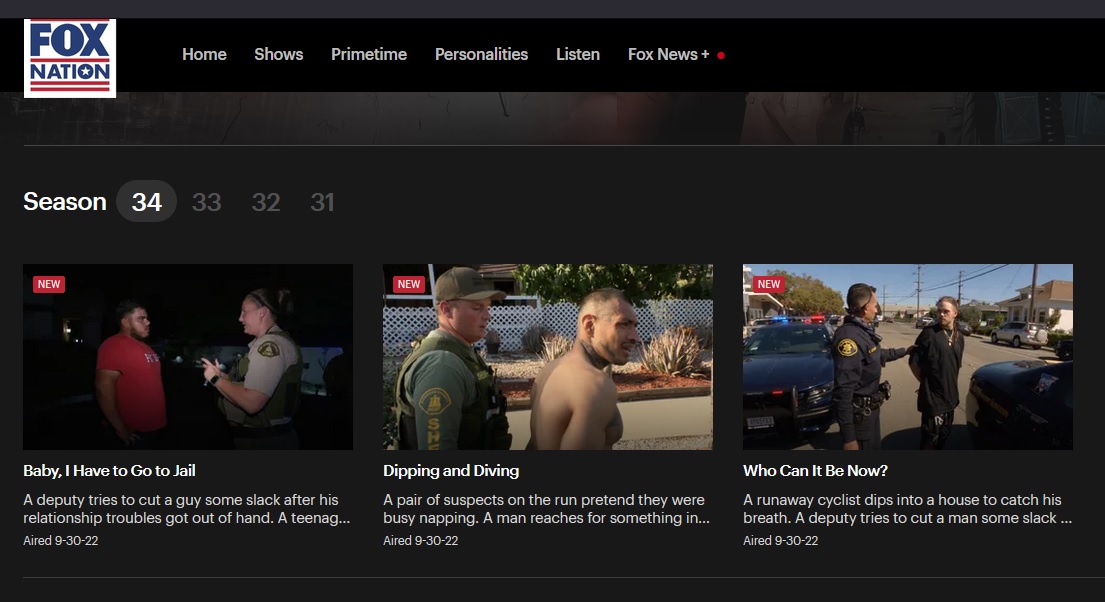This screenshot has width=1105, height=602.
Task: Open the Home menu item
Action: click(x=204, y=55)
